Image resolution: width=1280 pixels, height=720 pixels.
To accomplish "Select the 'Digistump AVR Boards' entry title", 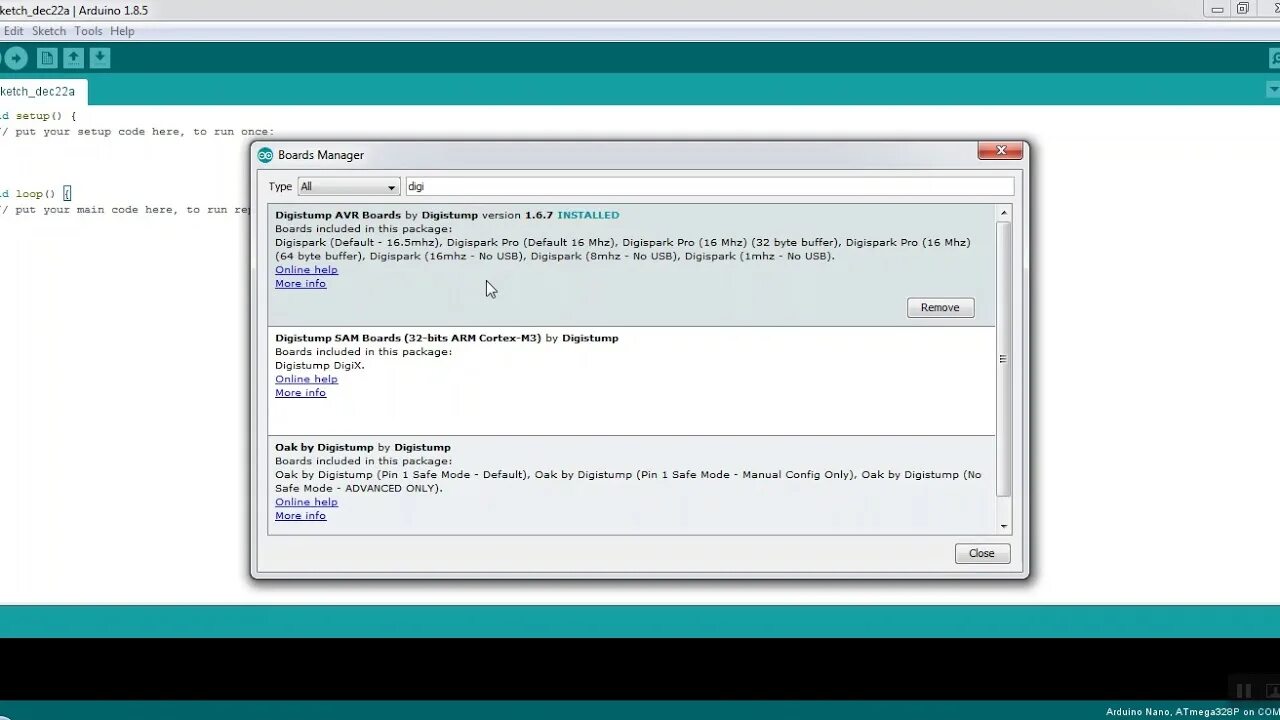I will click(338, 215).
